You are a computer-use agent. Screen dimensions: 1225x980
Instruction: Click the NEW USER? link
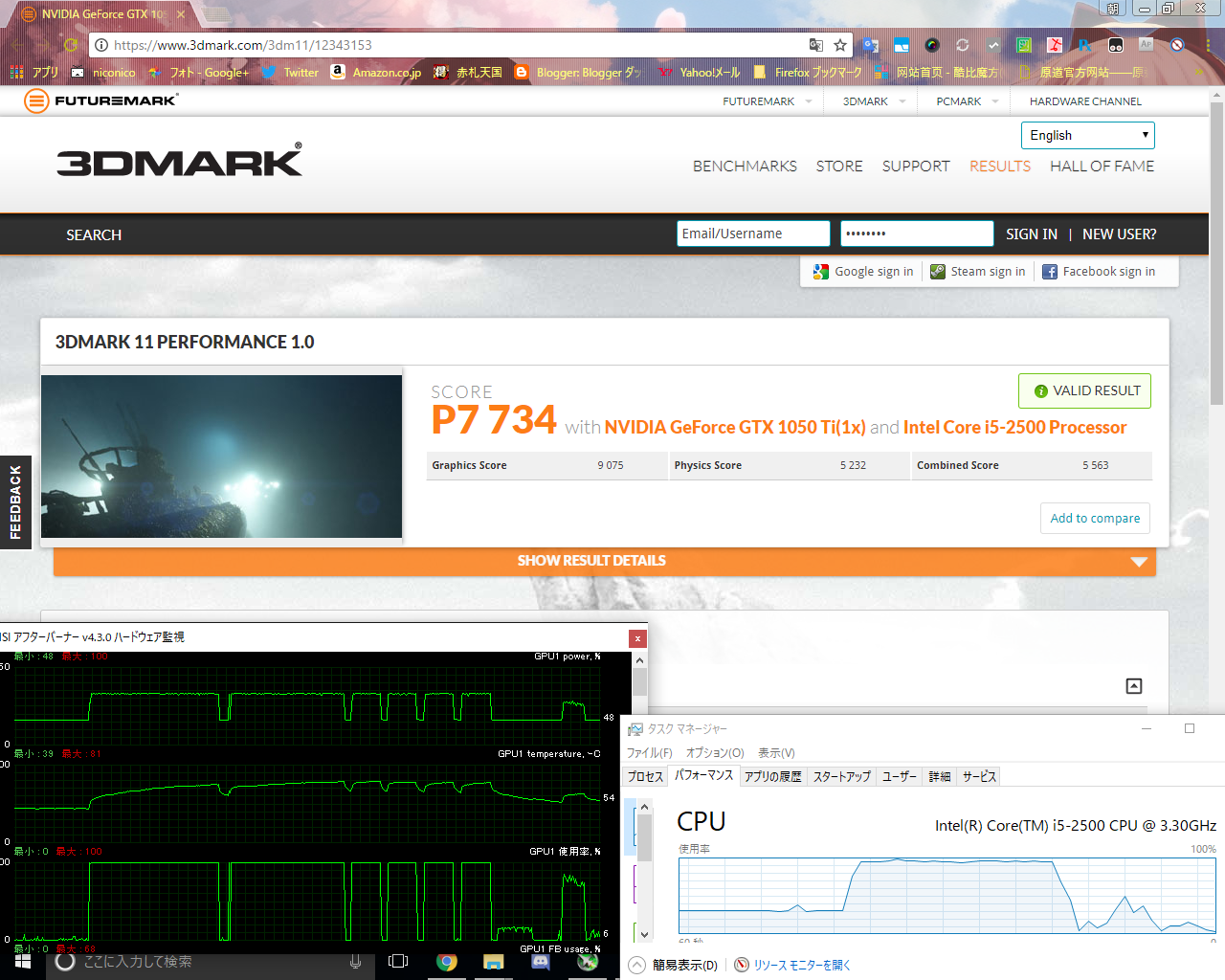pos(1120,234)
